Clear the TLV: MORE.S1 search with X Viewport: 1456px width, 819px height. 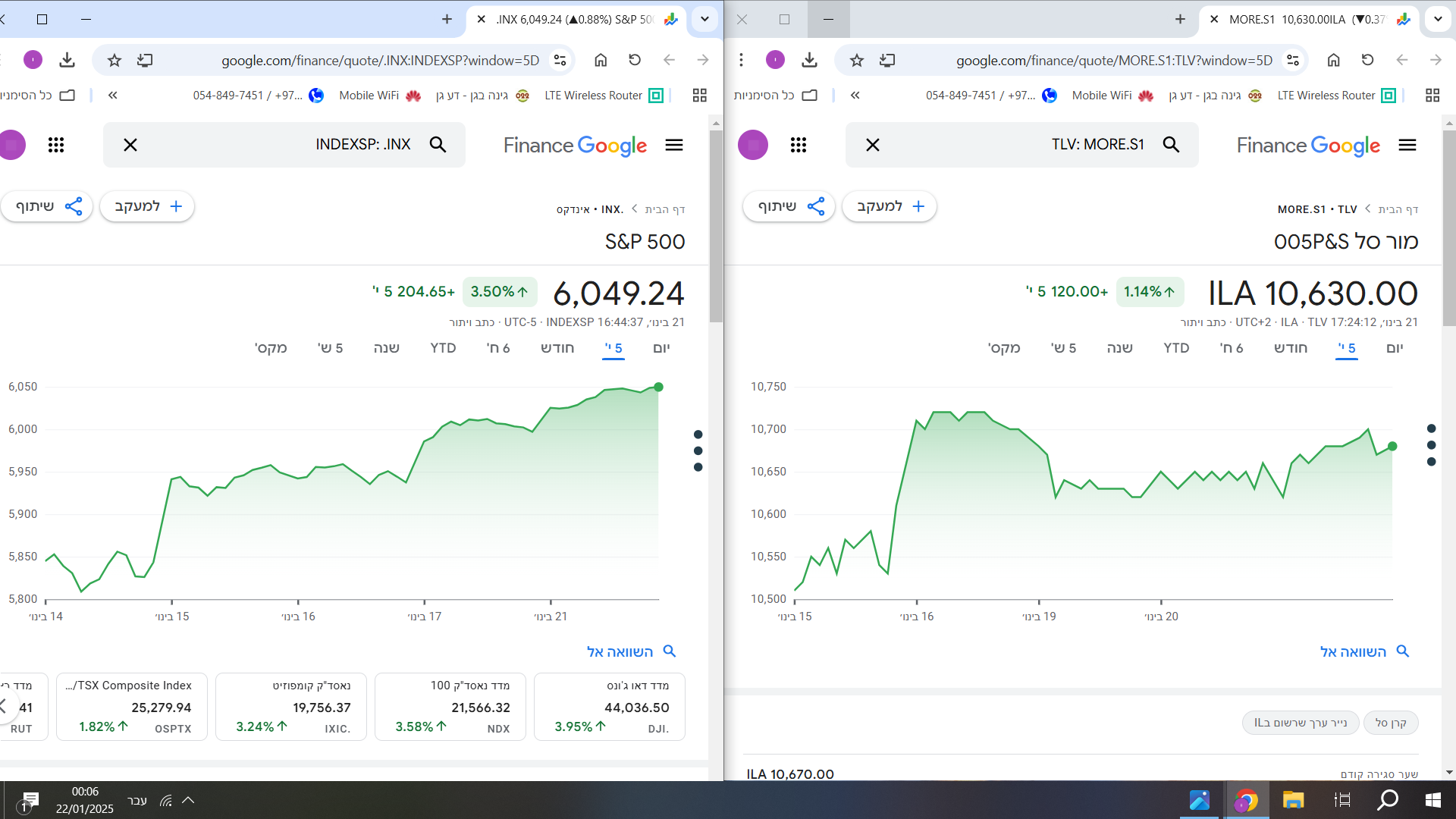click(873, 145)
